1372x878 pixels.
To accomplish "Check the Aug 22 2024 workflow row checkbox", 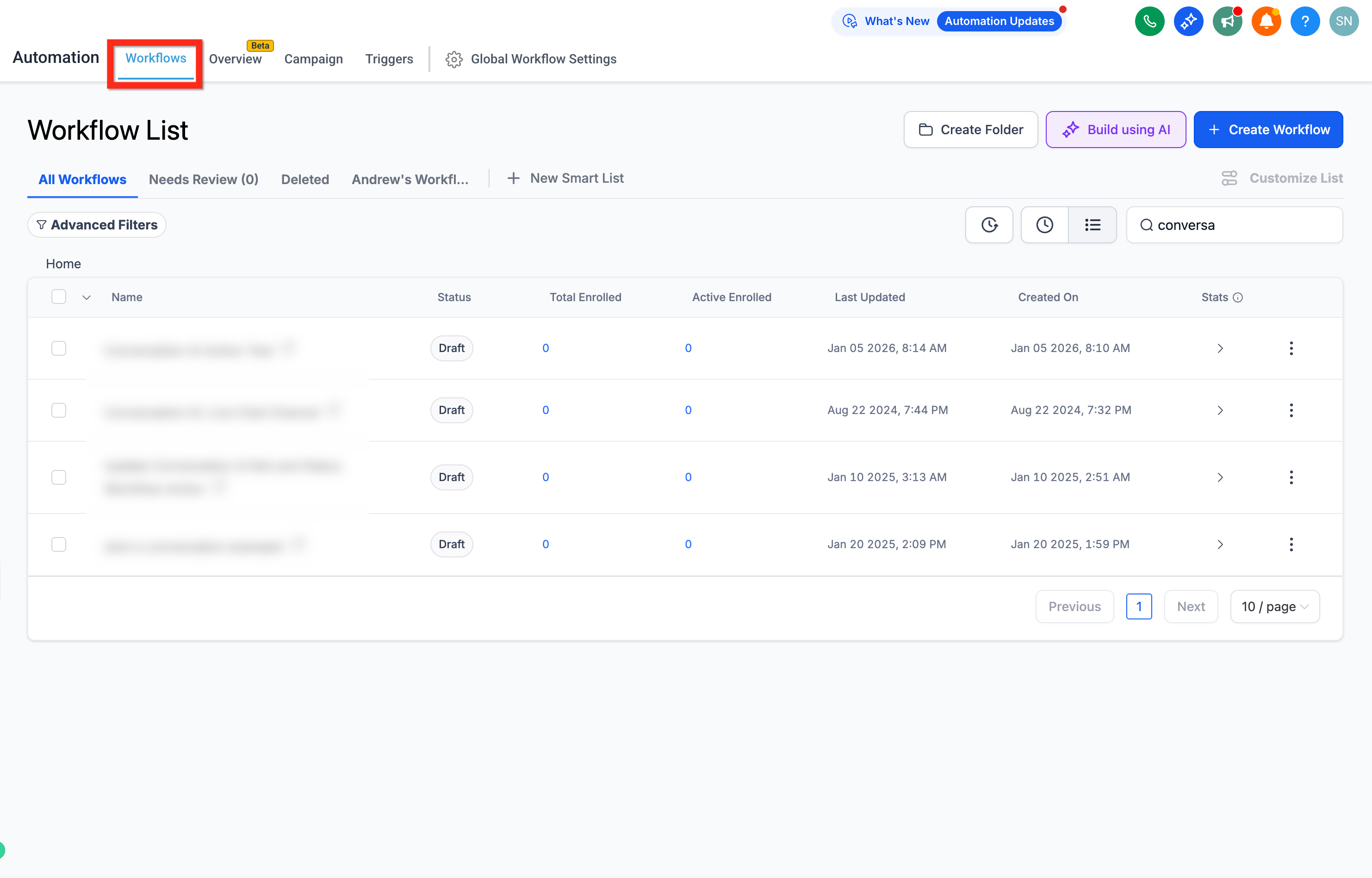I will [x=59, y=410].
